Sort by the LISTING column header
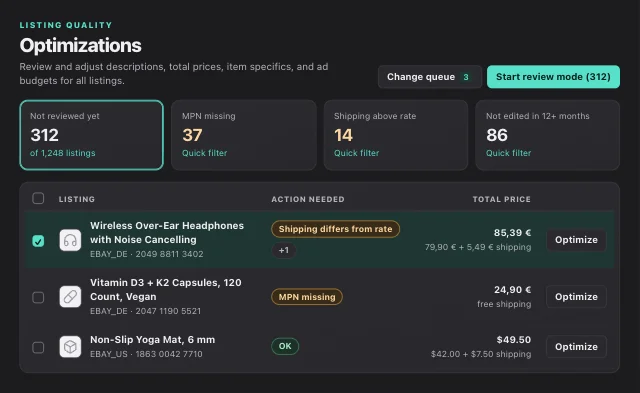640x393 pixels. pos(77,199)
